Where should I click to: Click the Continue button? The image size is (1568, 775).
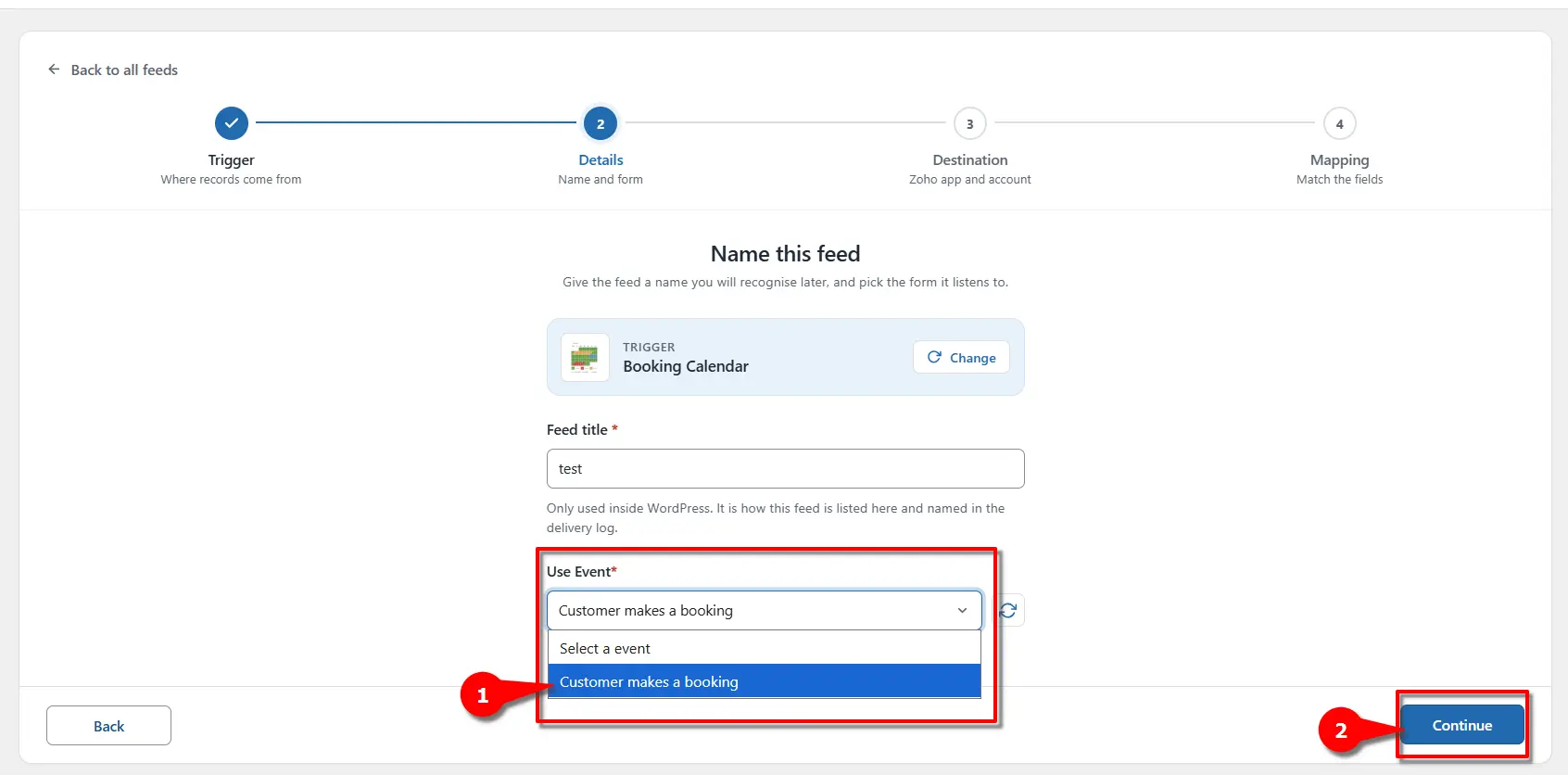tap(1462, 725)
